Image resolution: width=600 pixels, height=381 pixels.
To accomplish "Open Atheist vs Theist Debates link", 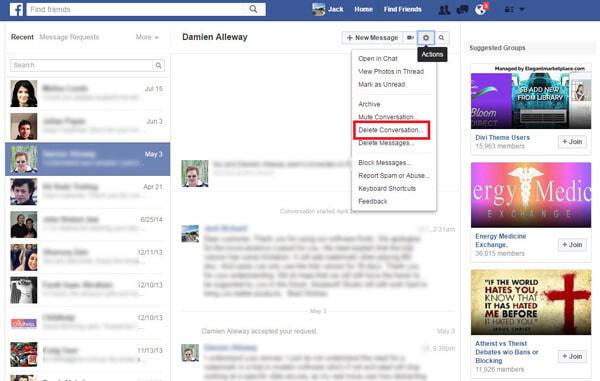I will 507,352.
